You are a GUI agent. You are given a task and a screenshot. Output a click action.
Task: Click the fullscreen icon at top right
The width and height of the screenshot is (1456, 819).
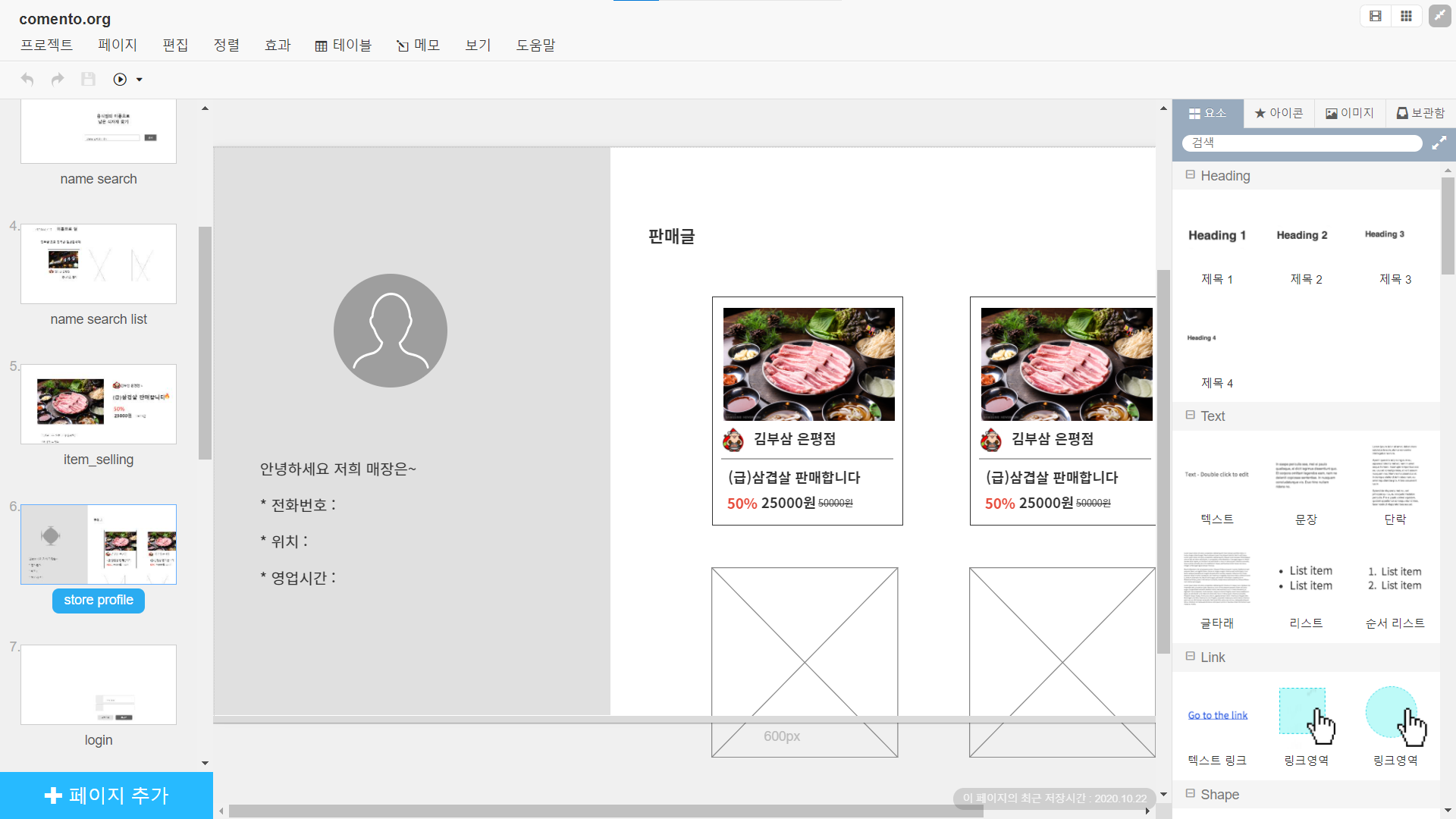pyautogui.click(x=1439, y=16)
